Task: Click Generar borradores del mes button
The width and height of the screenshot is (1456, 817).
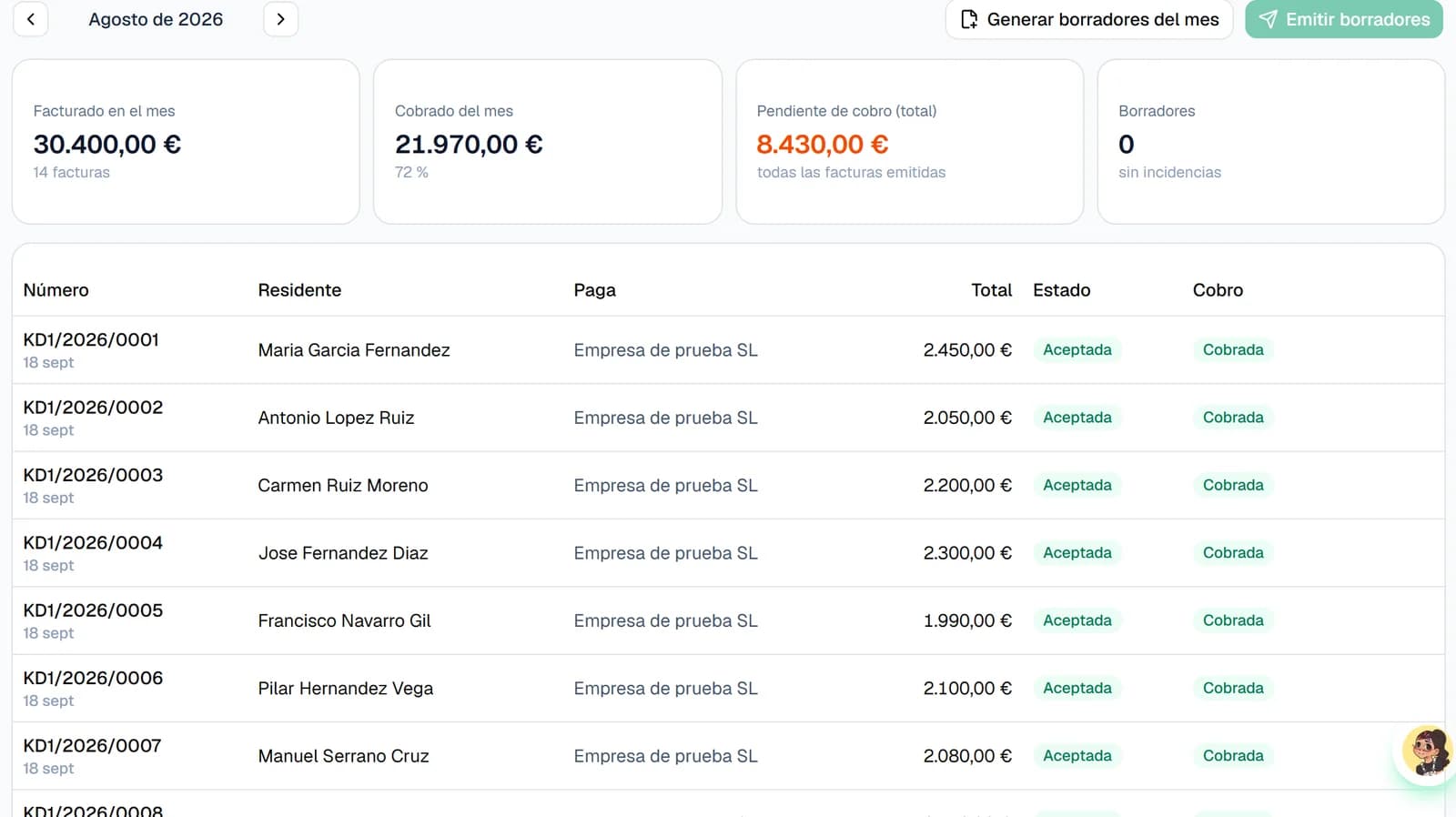Action: click(x=1089, y=19)
